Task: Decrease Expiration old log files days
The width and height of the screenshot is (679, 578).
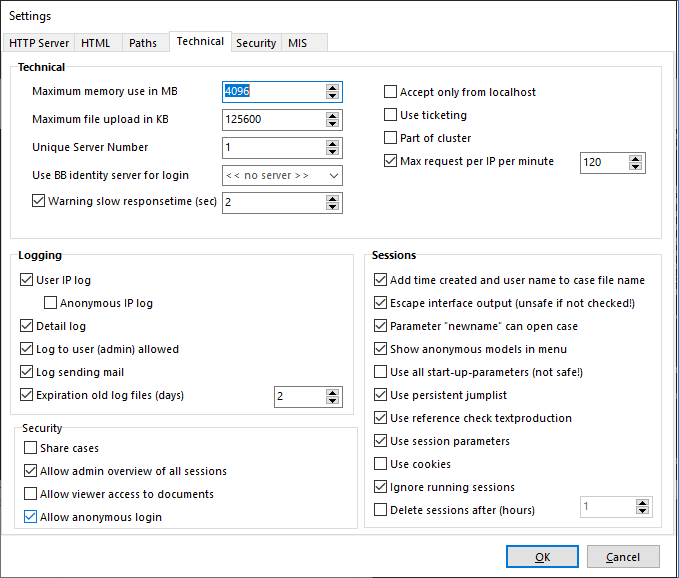Action: click(x=332, y=400)
